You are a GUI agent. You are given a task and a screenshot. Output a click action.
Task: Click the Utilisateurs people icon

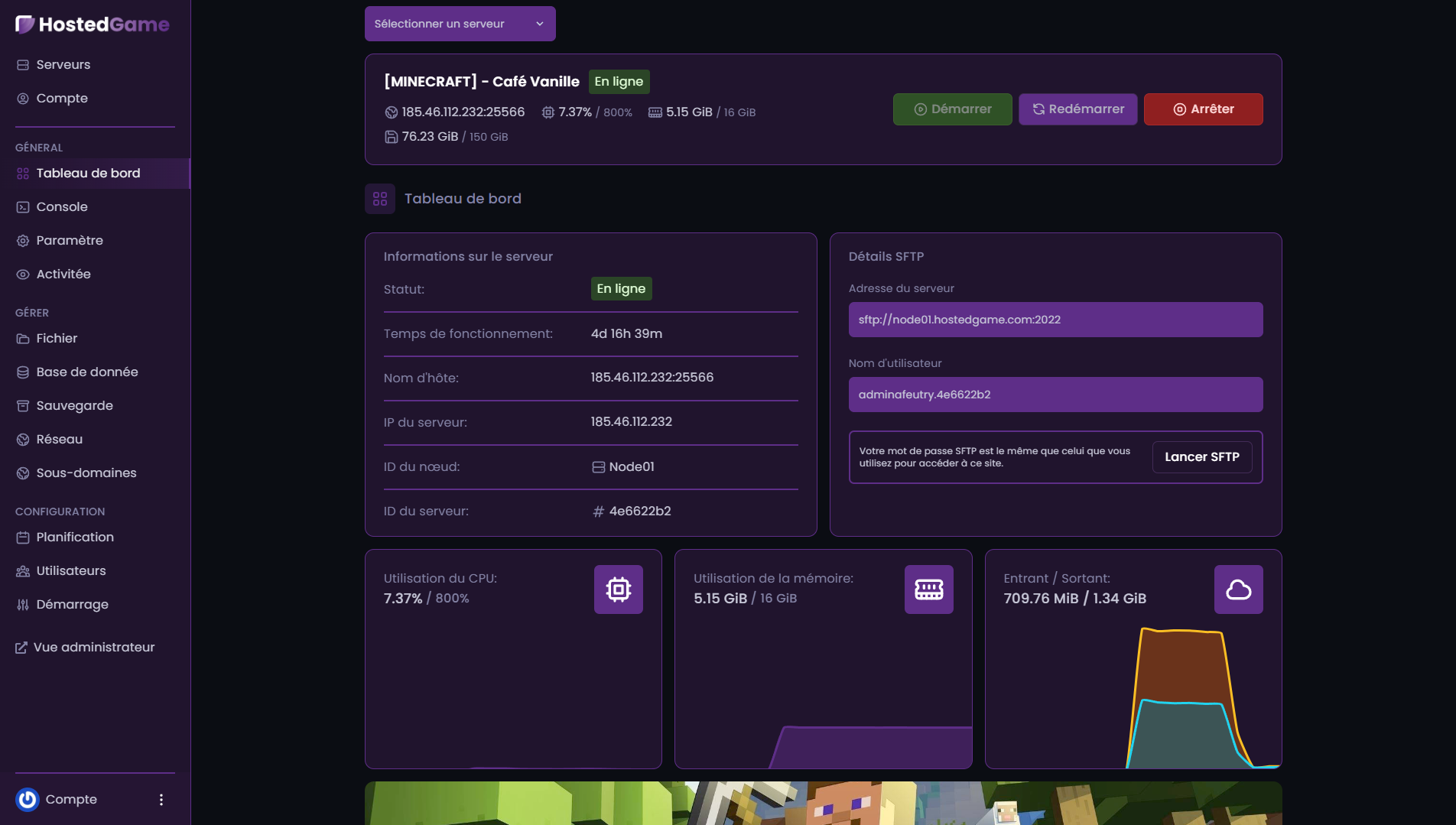coord(23,571)
